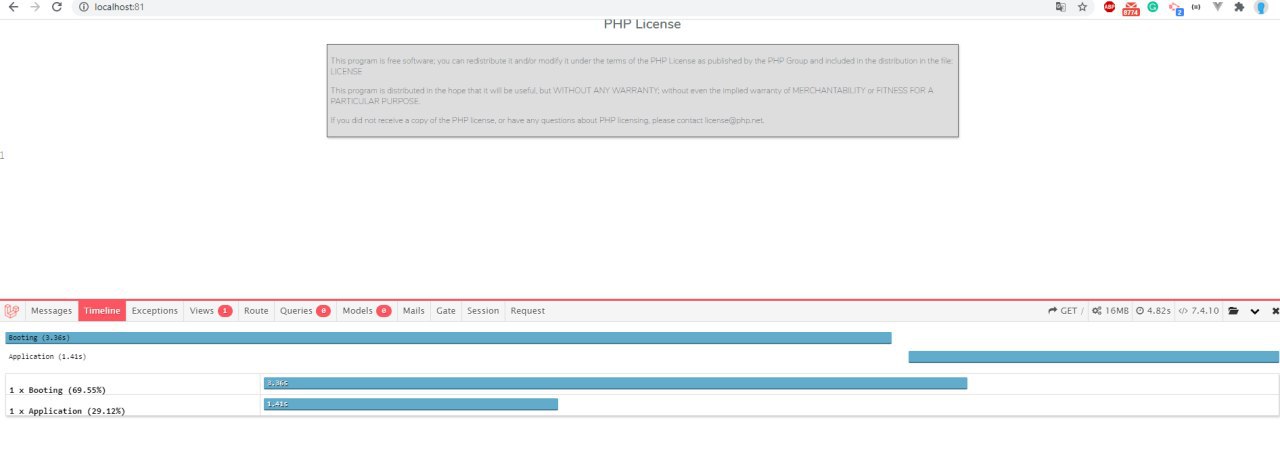Show the Route tab
Viewport: 1280px width, 476px height.
256,311
